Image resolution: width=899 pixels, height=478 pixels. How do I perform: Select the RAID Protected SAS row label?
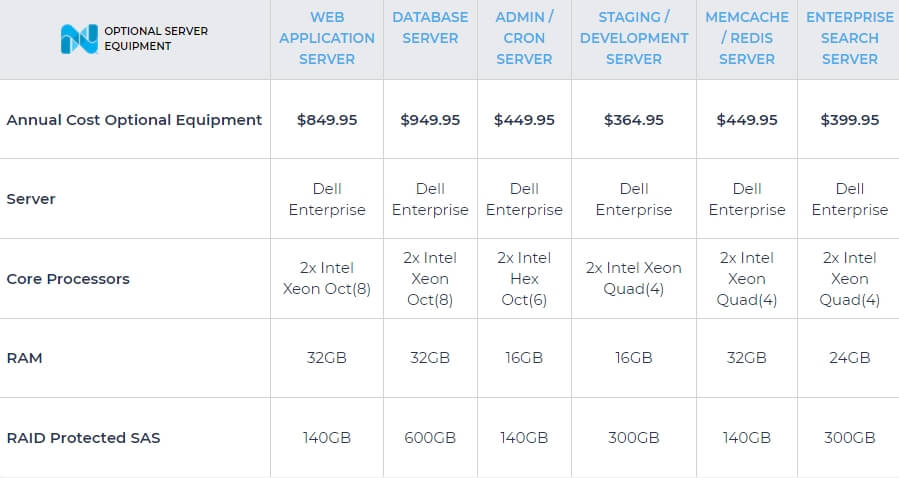pyautogui.click(x=83, y=437)
